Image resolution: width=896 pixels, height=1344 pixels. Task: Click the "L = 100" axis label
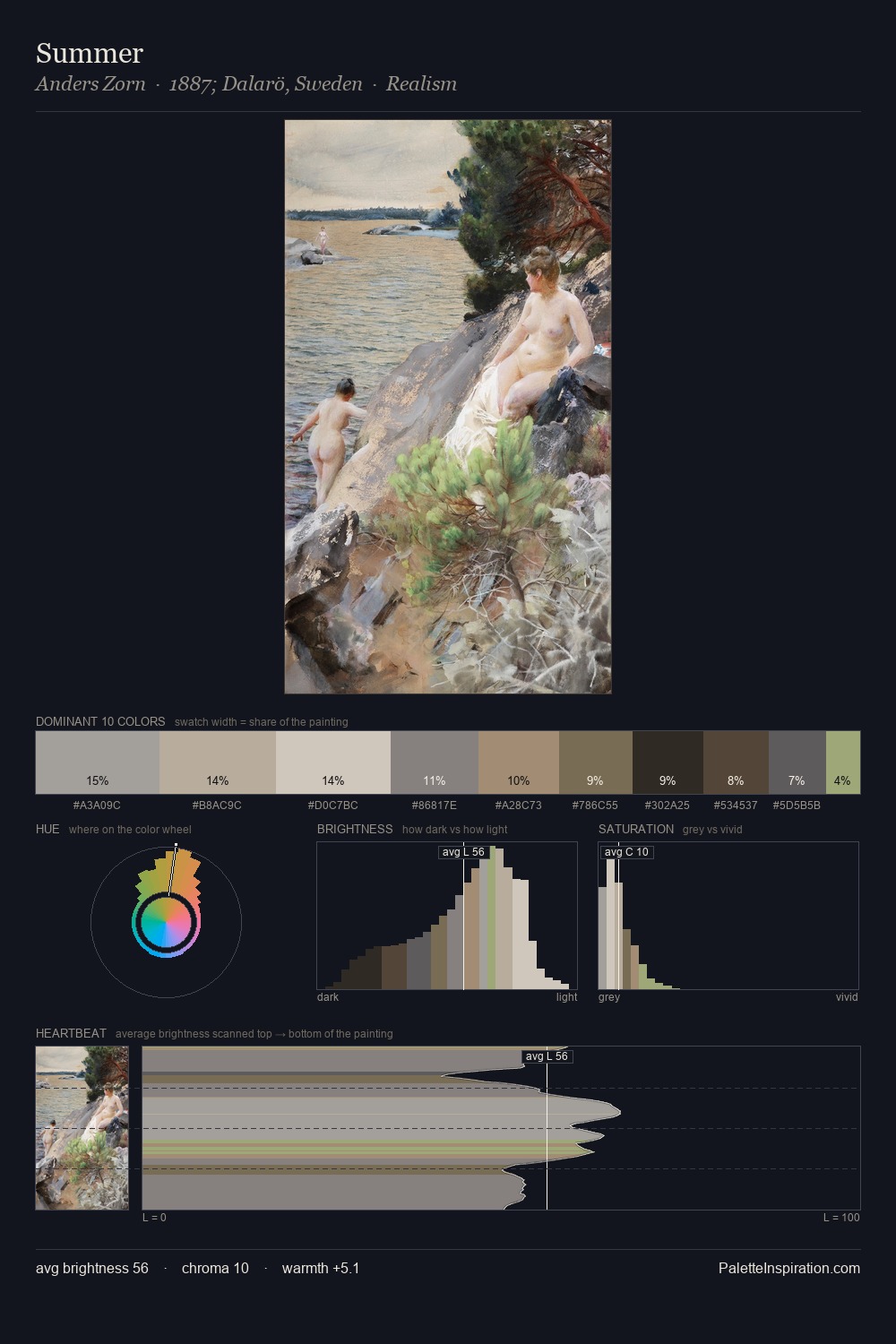click(x=841, y=1218)
